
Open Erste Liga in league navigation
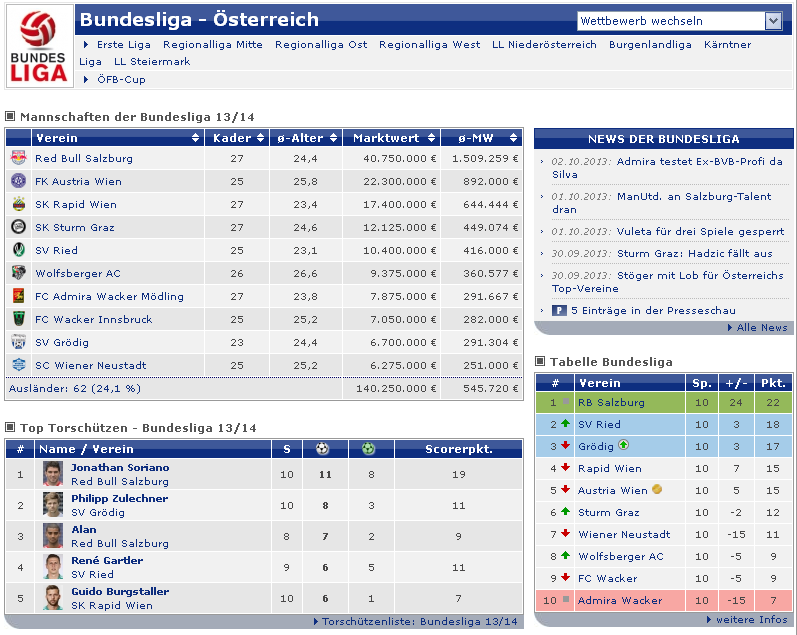click(x=124, y=45)
